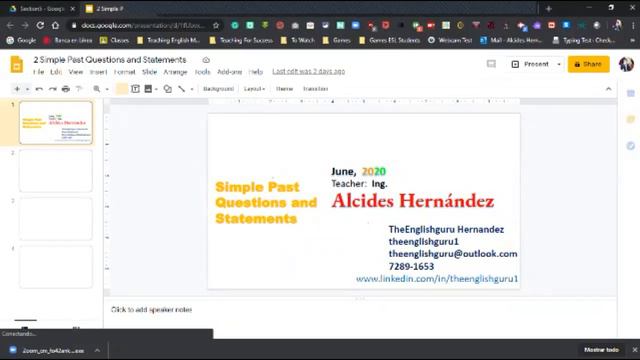Click the Present button

531,64
